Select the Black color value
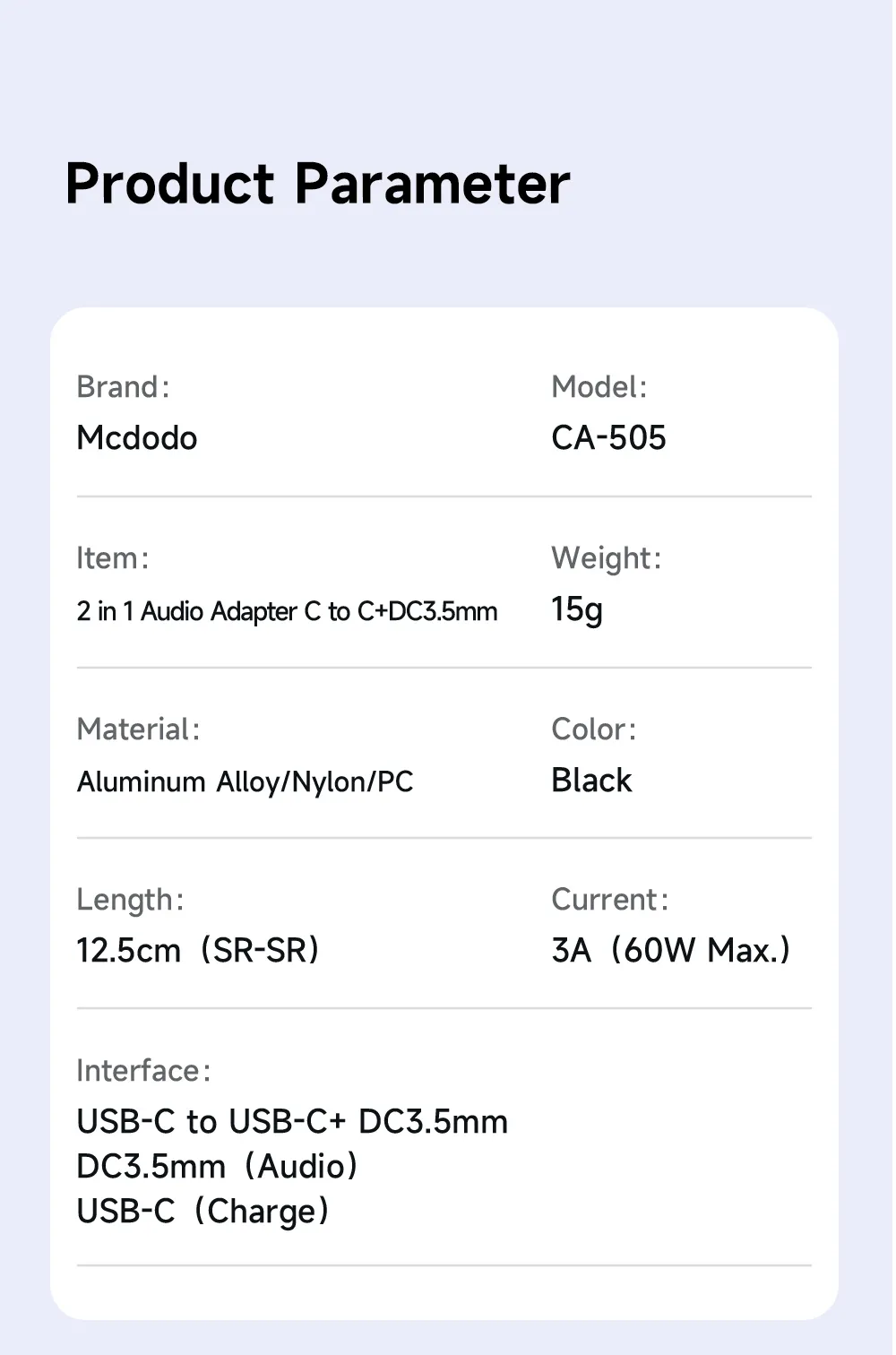896x1355 pixels. 591,781
